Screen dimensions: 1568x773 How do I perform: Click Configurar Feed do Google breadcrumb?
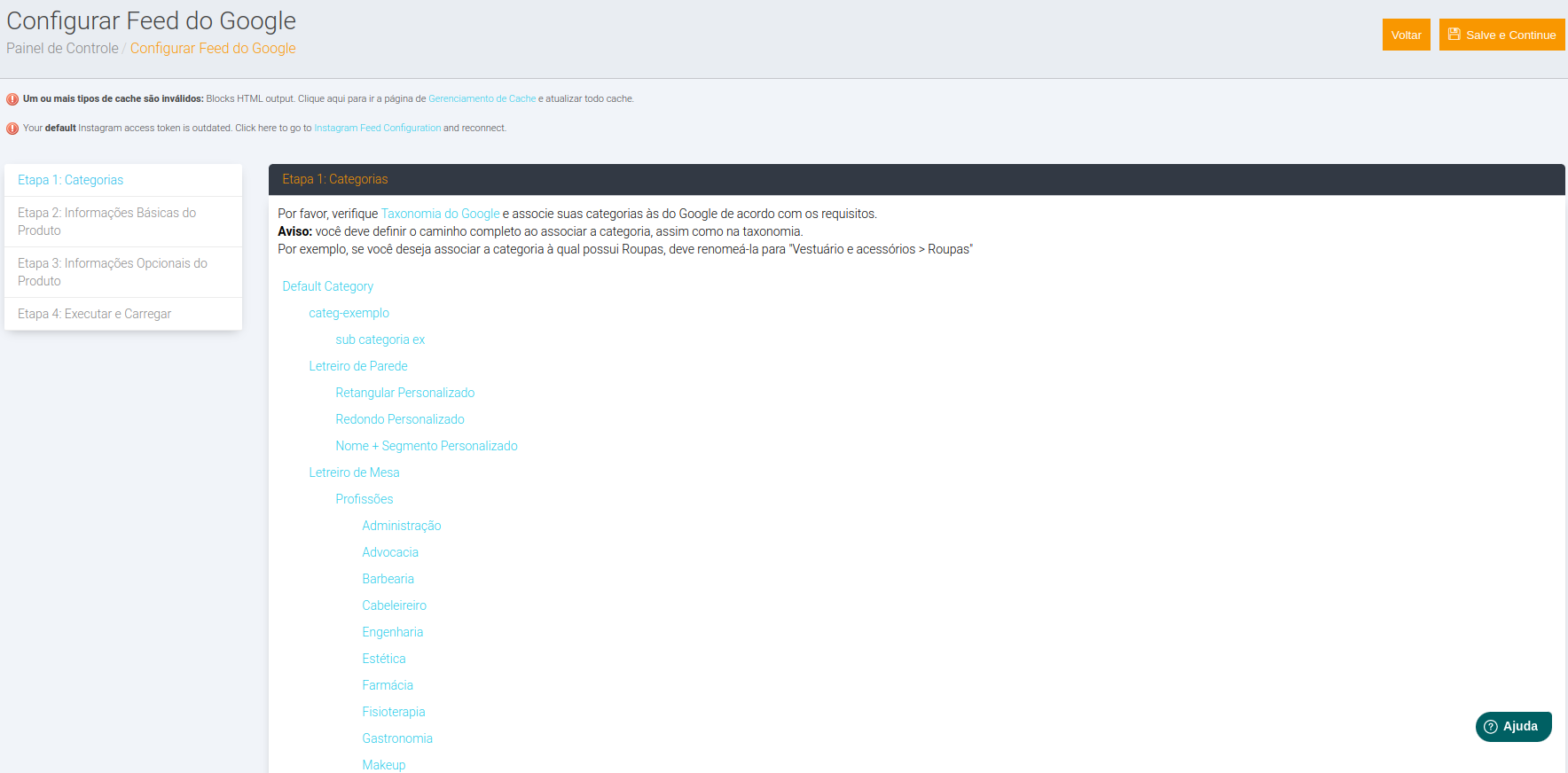pyautogui.click(x=213, y=49)
